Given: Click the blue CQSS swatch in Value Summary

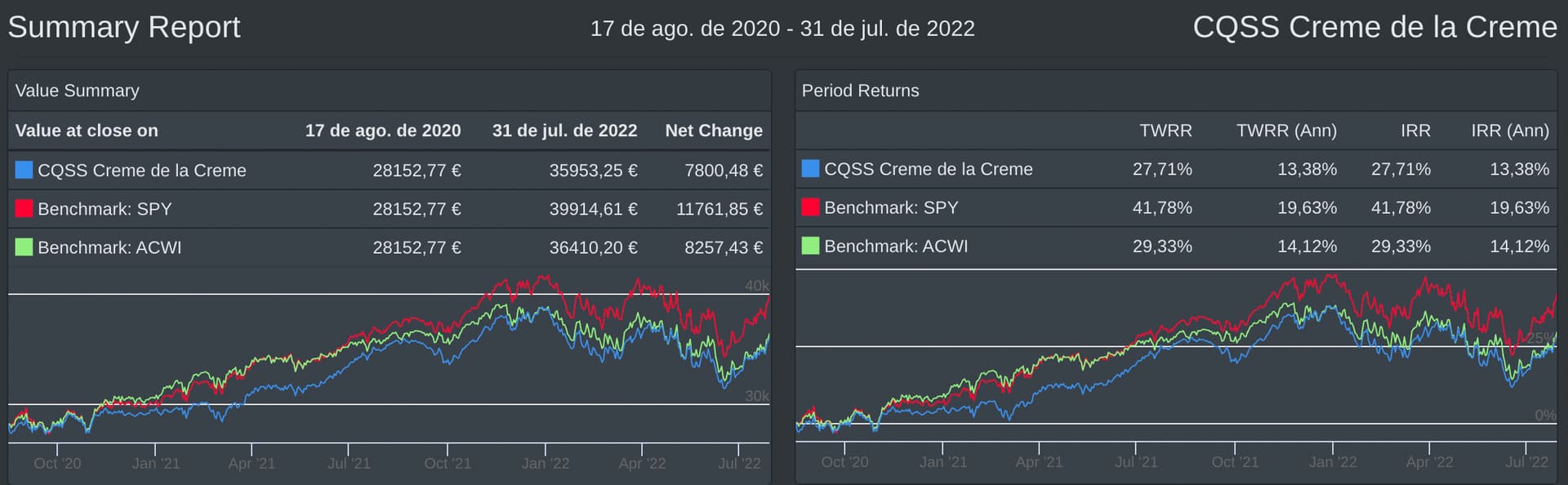Looking at the screenshot, I should pyautogui.click(x=24, y=170).
